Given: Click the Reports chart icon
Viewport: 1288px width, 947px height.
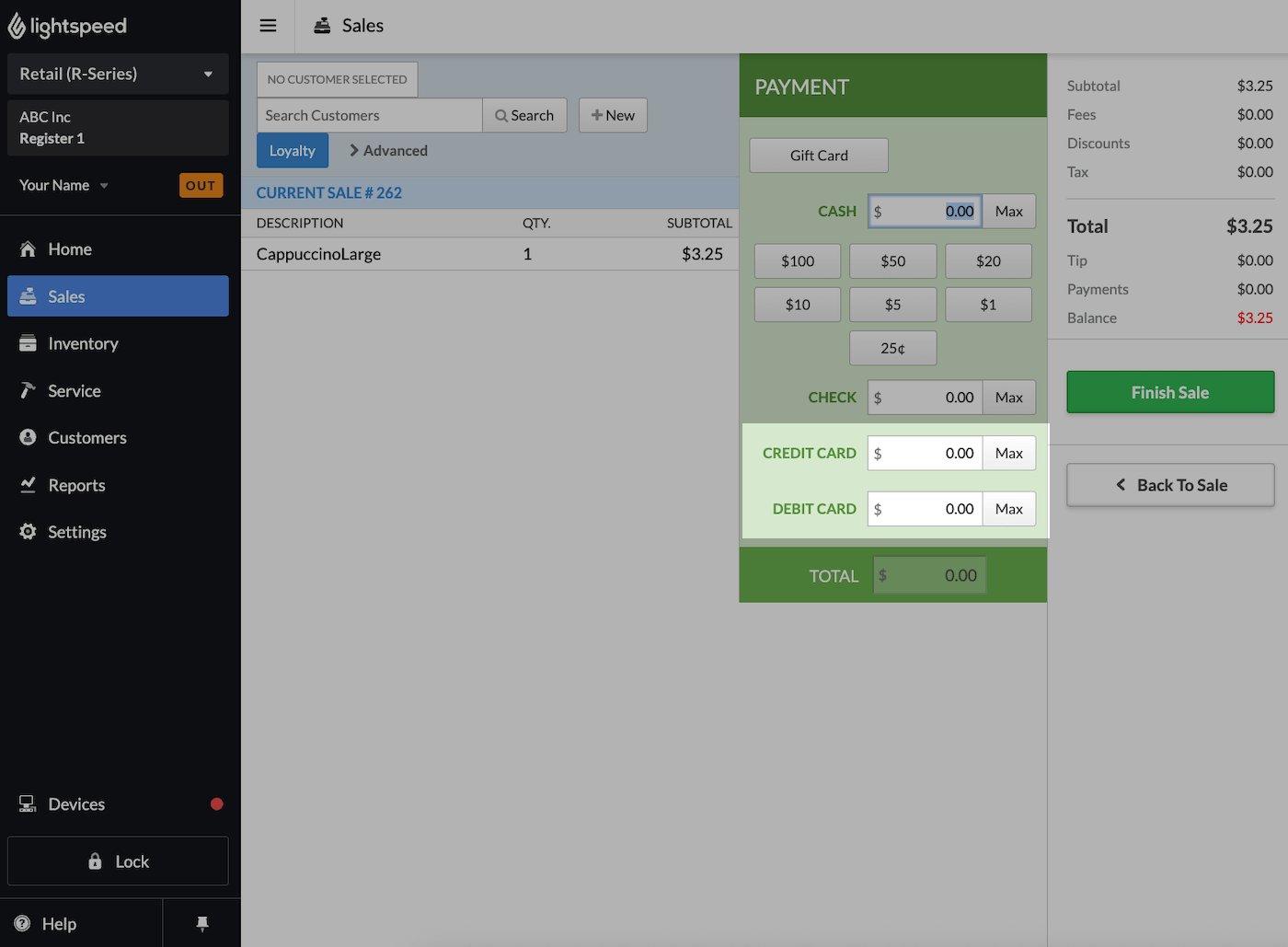Looking at the screenshot, I should [x=29, y=485].
